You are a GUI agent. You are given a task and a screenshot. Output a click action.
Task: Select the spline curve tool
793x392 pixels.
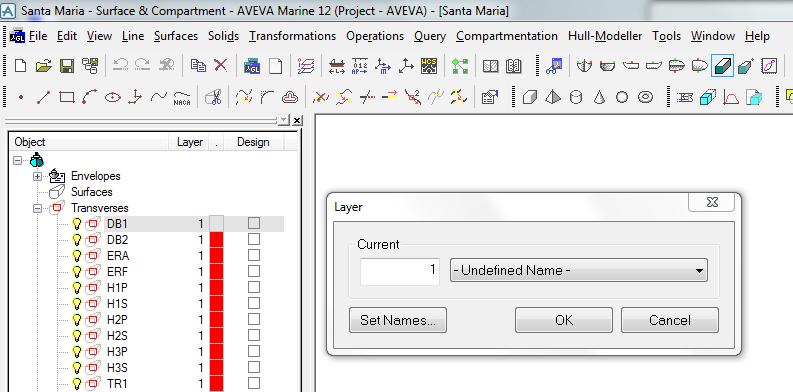click(x=159, y=96)
